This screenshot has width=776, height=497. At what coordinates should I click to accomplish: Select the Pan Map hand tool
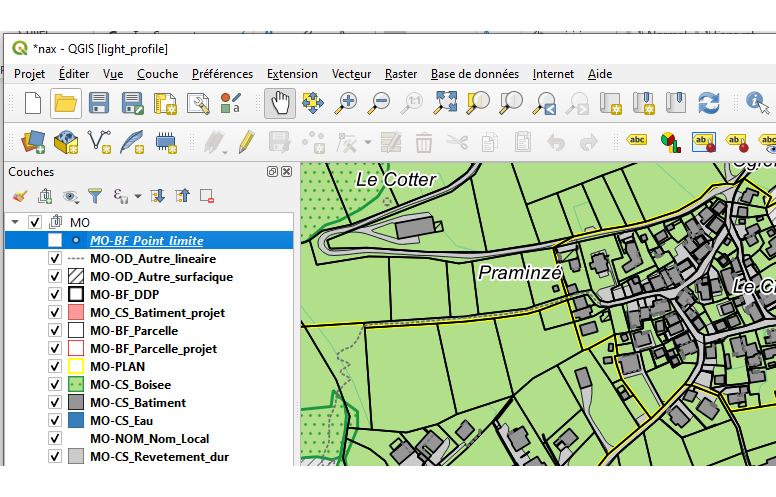click(x=281, y=103)
